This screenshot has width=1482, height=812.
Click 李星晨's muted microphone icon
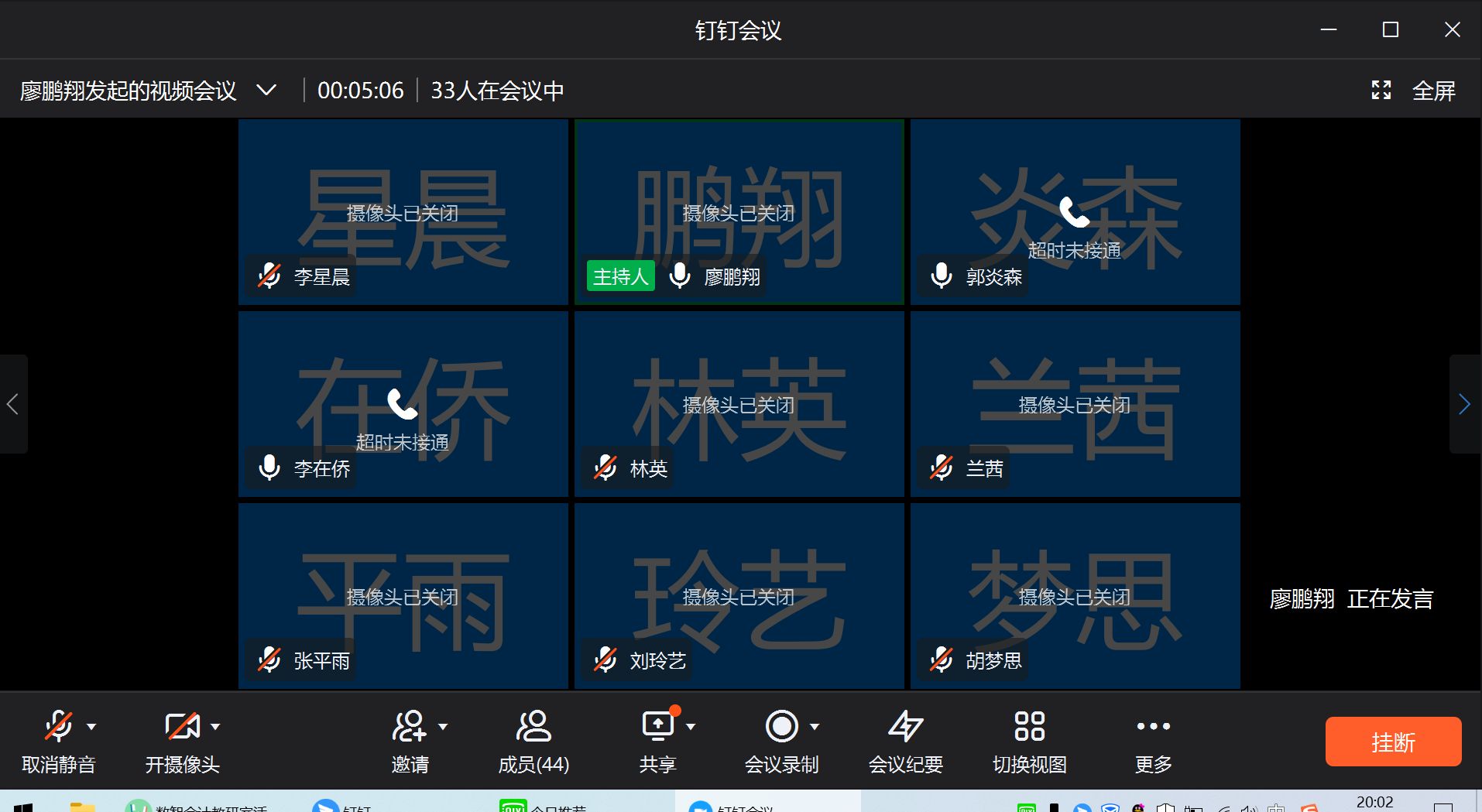point(269,276)
